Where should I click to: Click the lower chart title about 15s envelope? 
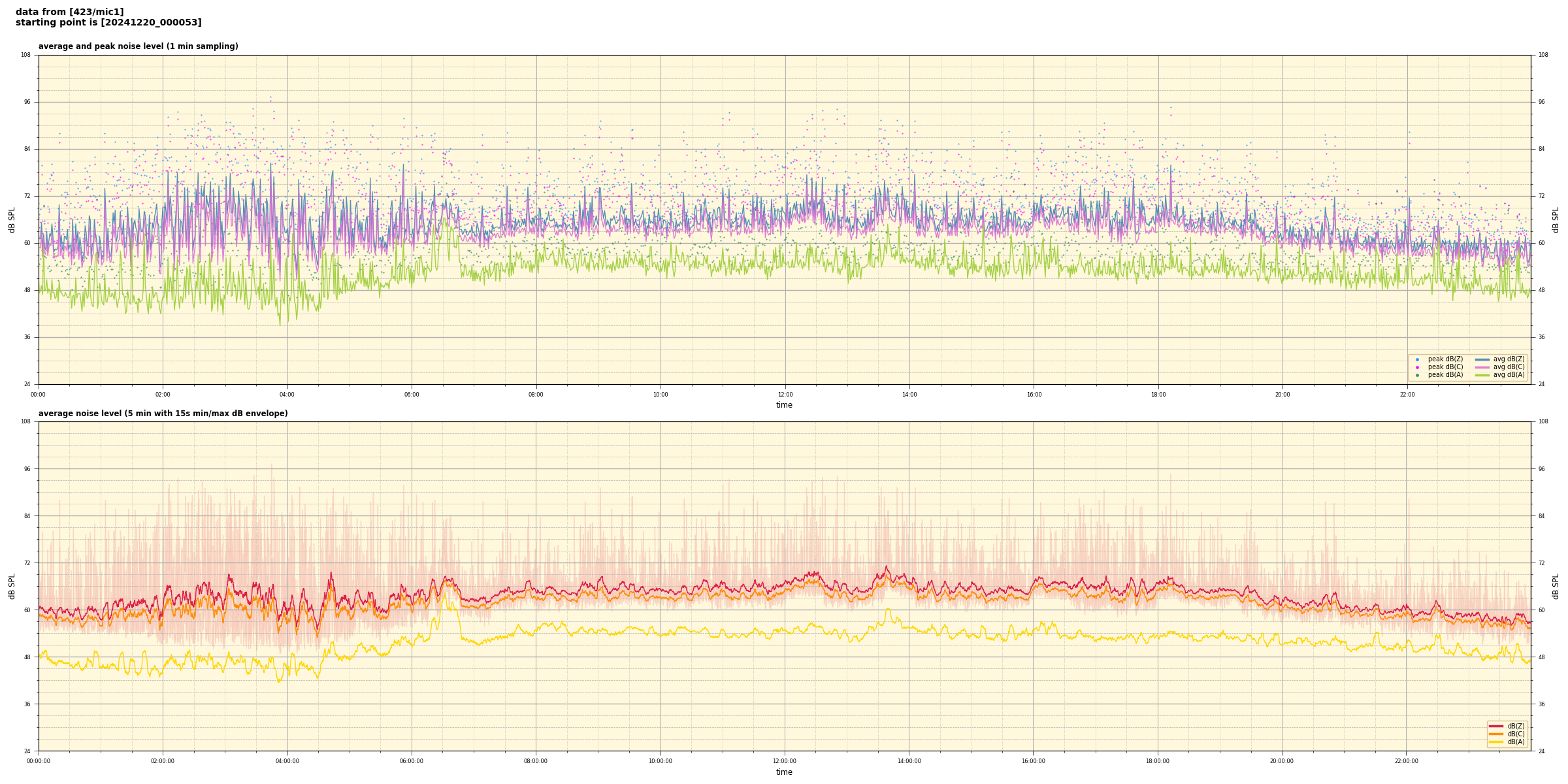point(163,414)
